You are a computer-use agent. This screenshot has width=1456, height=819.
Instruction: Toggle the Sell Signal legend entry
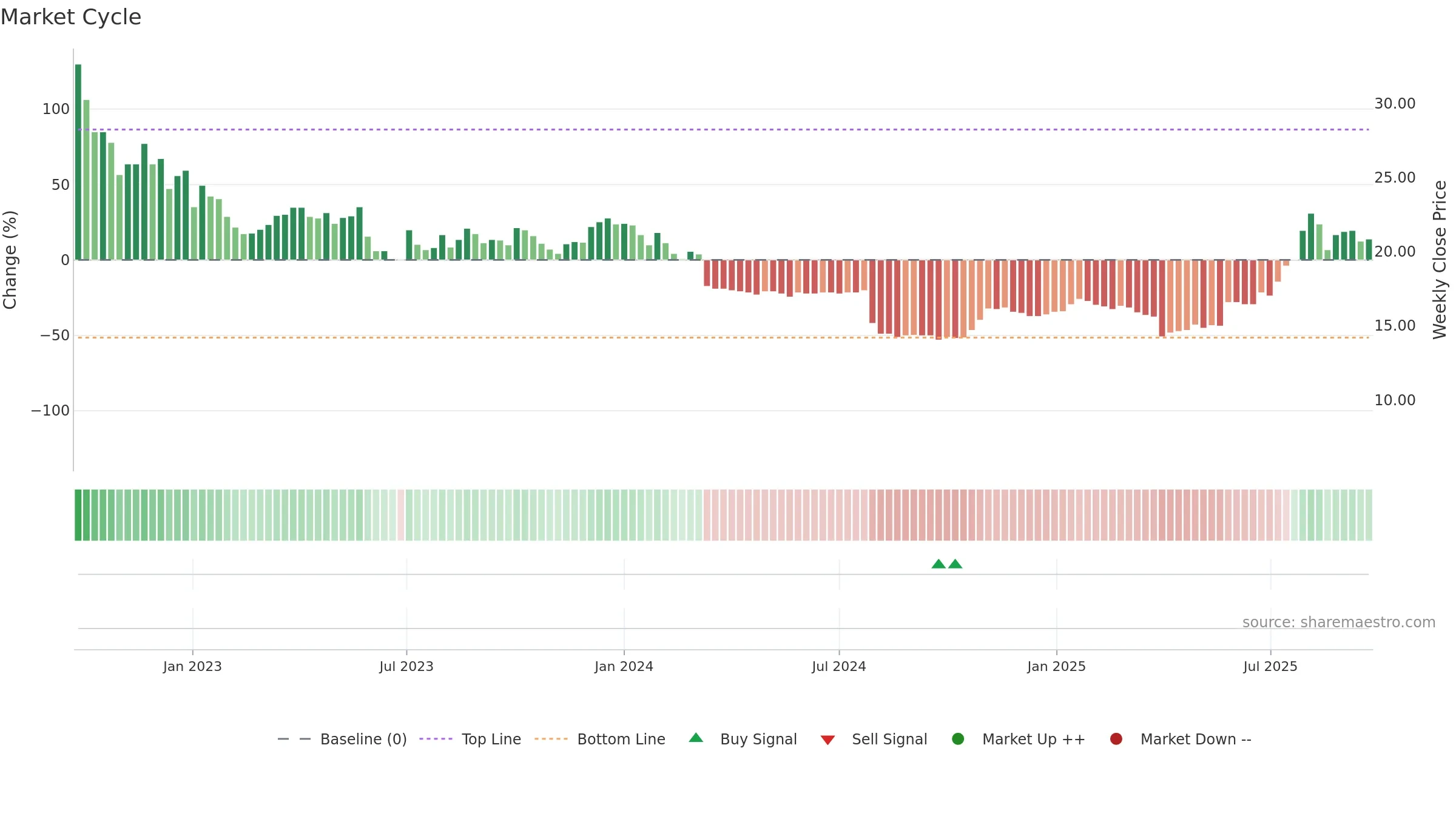coord(874,739)
